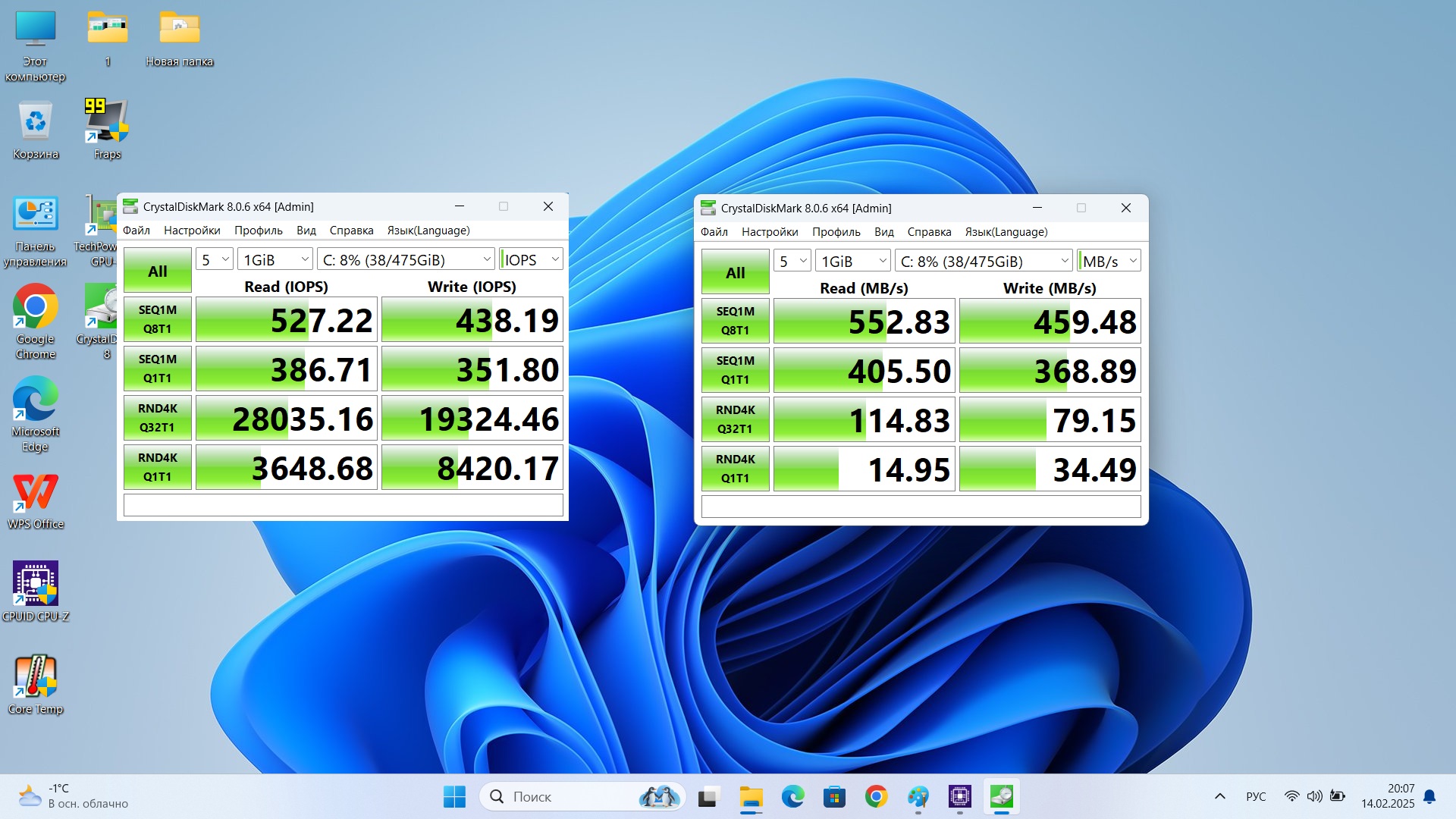Run SEQ1M Q8T1 test in right window
The width and height of the screenshot is (1456, 819).
[735, 321]
